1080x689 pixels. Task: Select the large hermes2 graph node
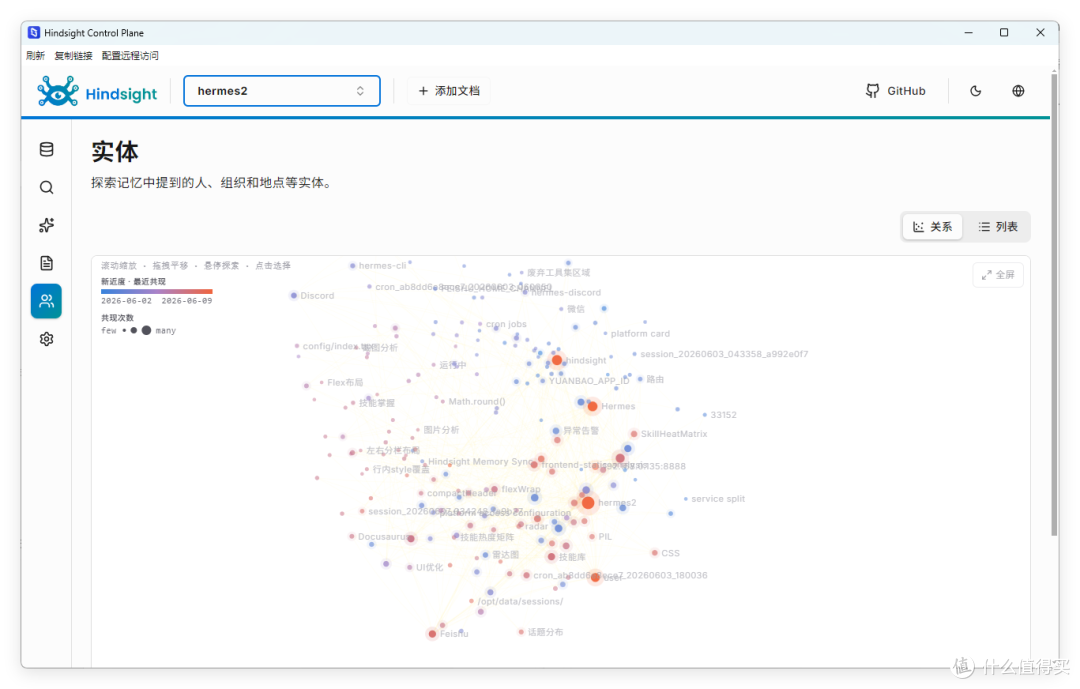[588, 503]
